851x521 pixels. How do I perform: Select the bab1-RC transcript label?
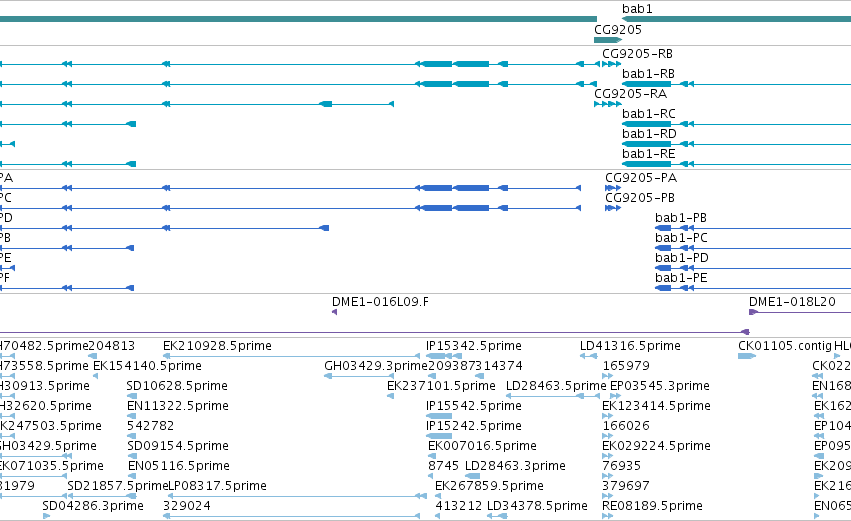[x=649, y=114]
